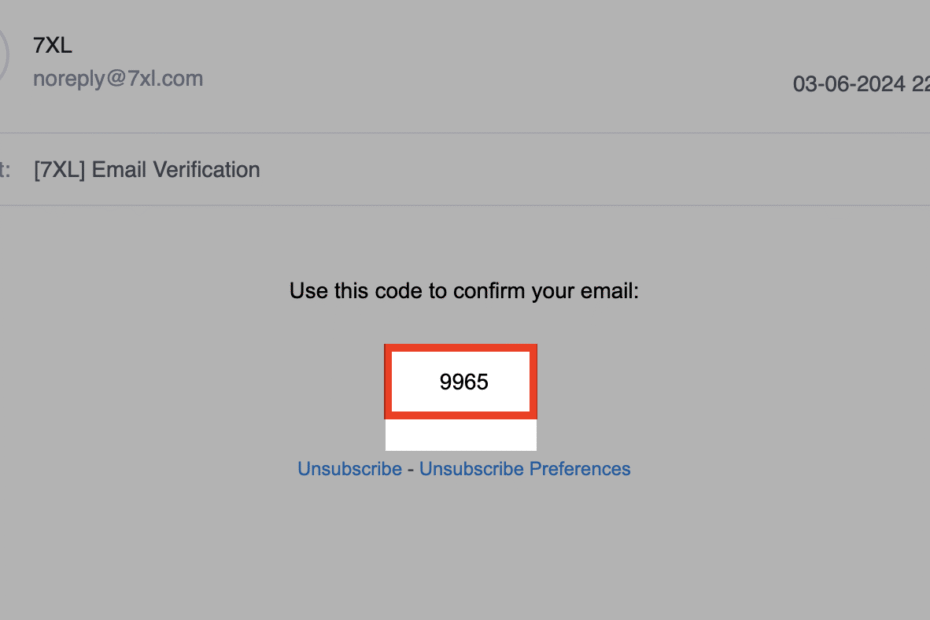
Task: Click the sender avatar circle
Action: (x=3, y=54)
